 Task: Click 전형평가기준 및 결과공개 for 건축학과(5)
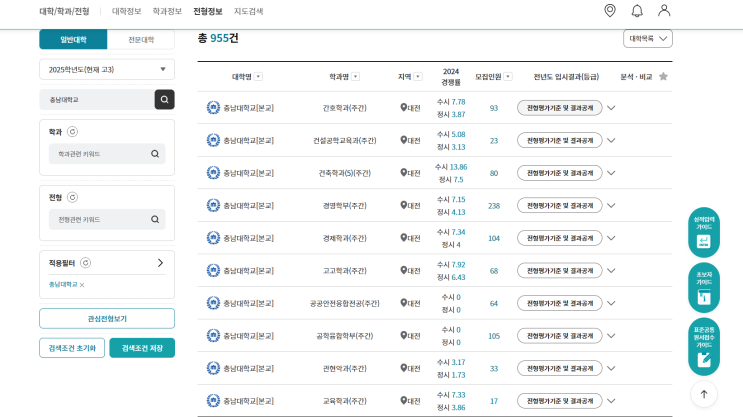pyautogui.click(x=560, y=173)
